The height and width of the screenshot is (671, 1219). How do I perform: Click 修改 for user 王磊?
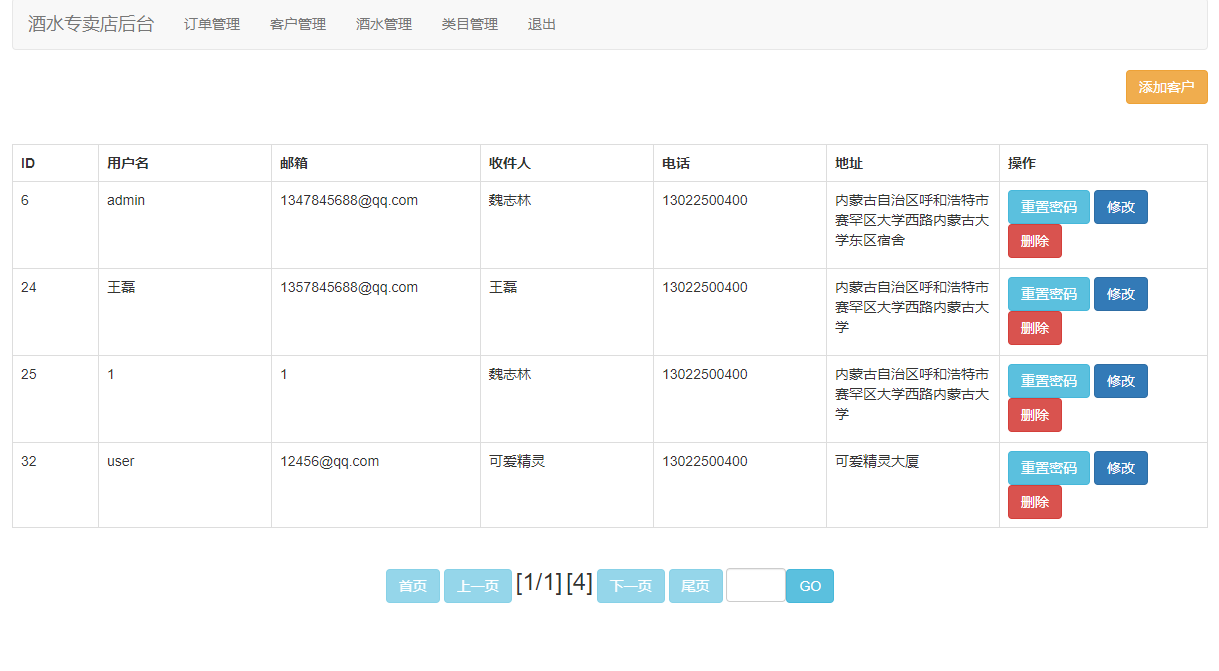pos(1120,294)
